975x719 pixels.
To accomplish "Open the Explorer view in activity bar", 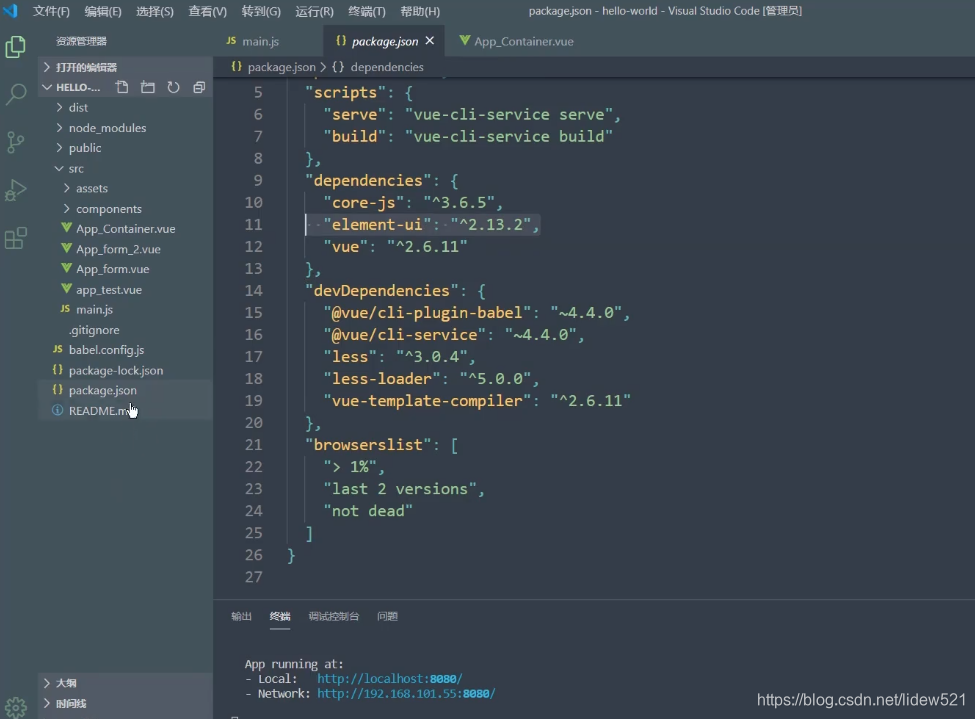I will [x=16, y=47].
